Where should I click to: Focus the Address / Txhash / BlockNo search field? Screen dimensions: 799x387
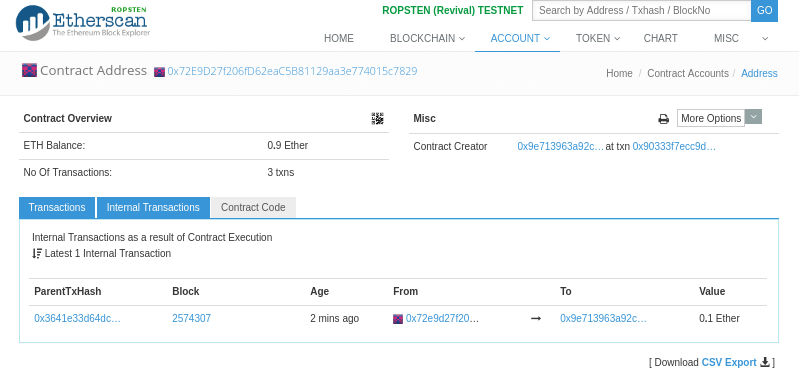click(642, 10)
